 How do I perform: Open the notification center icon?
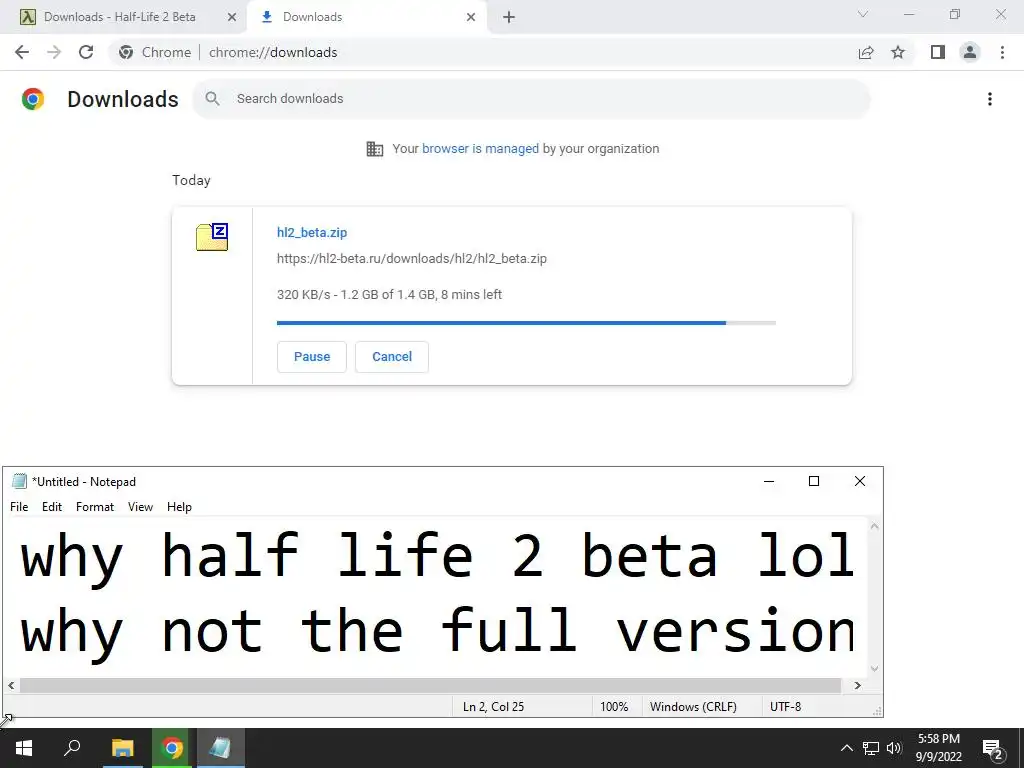(x=992, y=748)
